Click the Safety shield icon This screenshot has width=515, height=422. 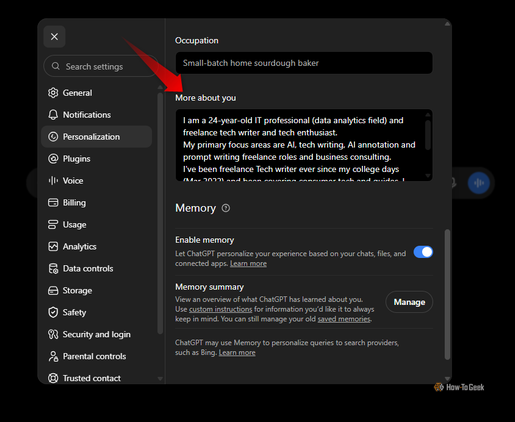pyautogui.click(x=53, y=312)
